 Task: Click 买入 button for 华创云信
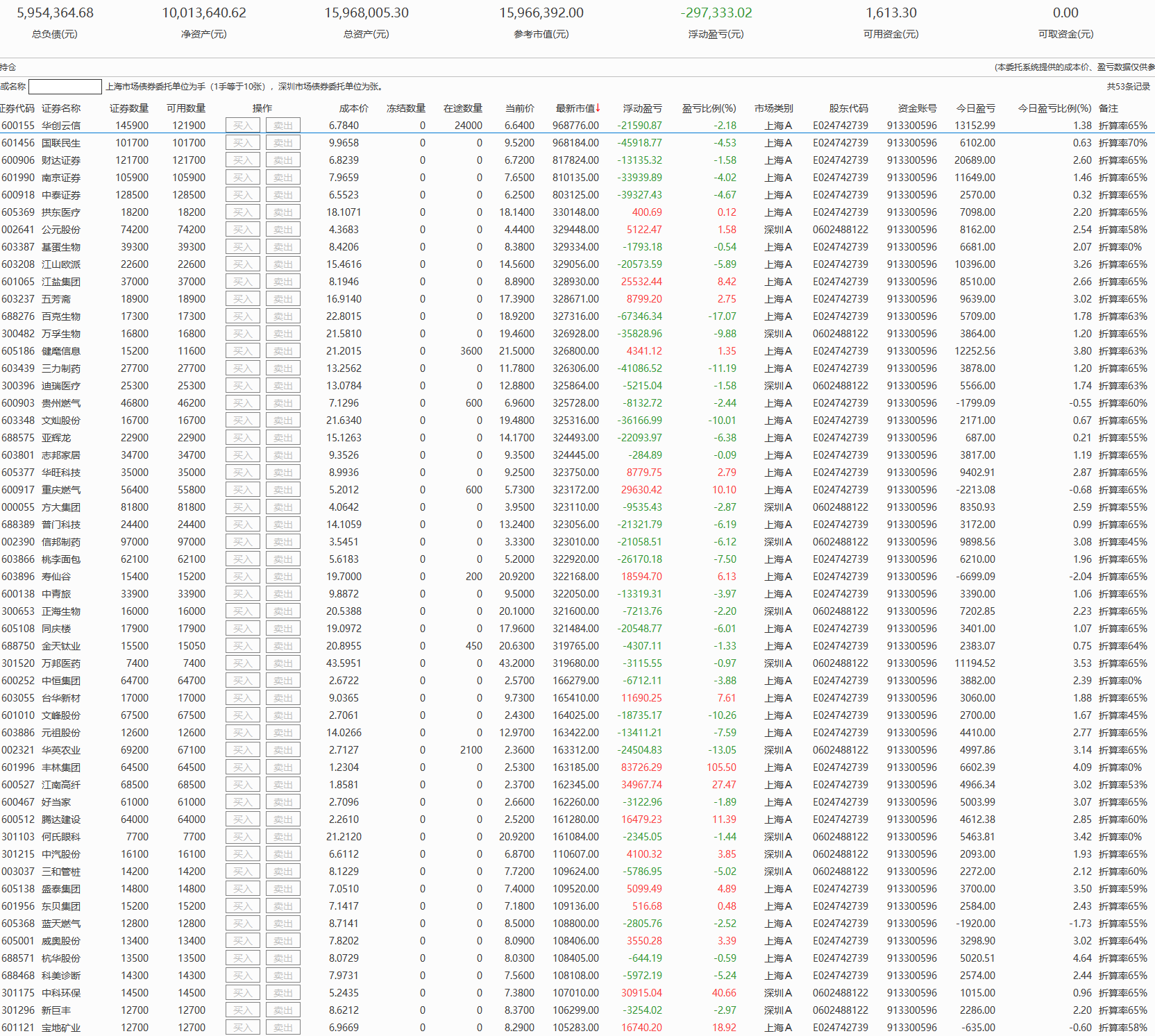pos(243,126)
